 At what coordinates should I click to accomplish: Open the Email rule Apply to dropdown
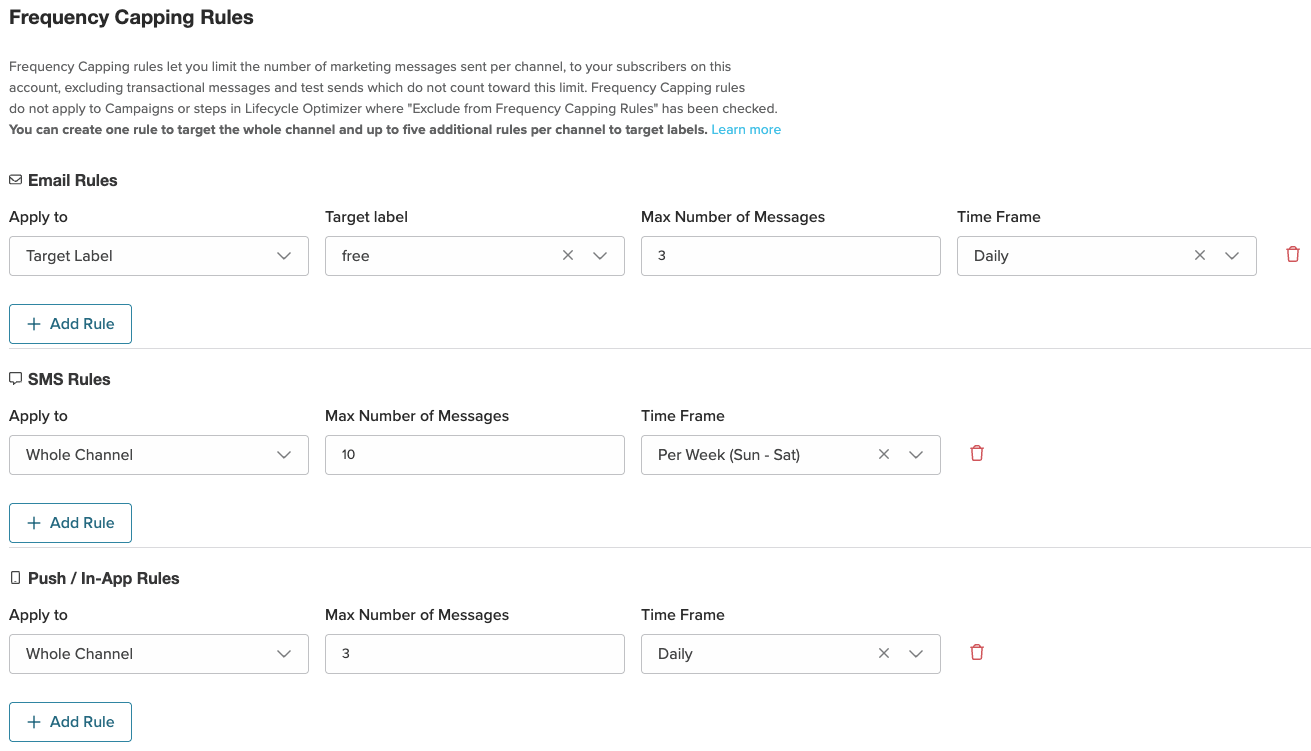click(x=158, y=256)
